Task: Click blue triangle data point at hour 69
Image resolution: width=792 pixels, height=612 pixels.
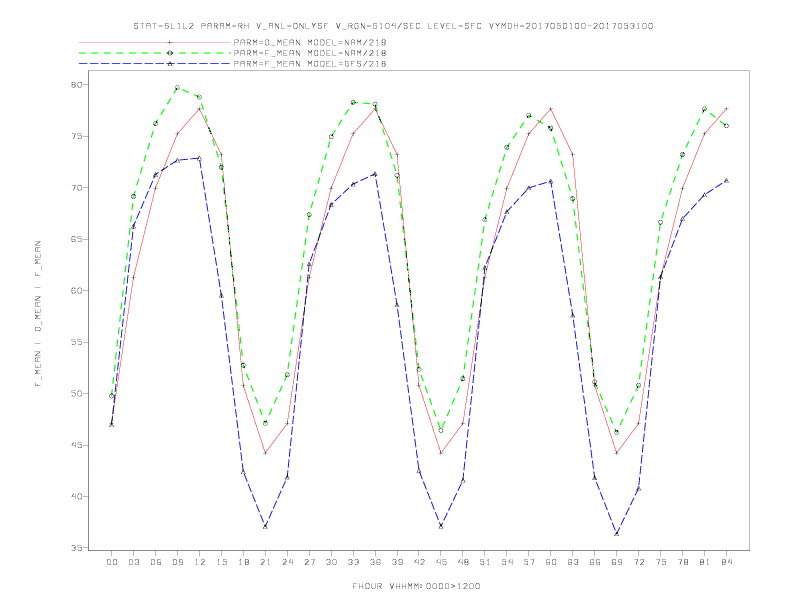Action: click(617, 534)
